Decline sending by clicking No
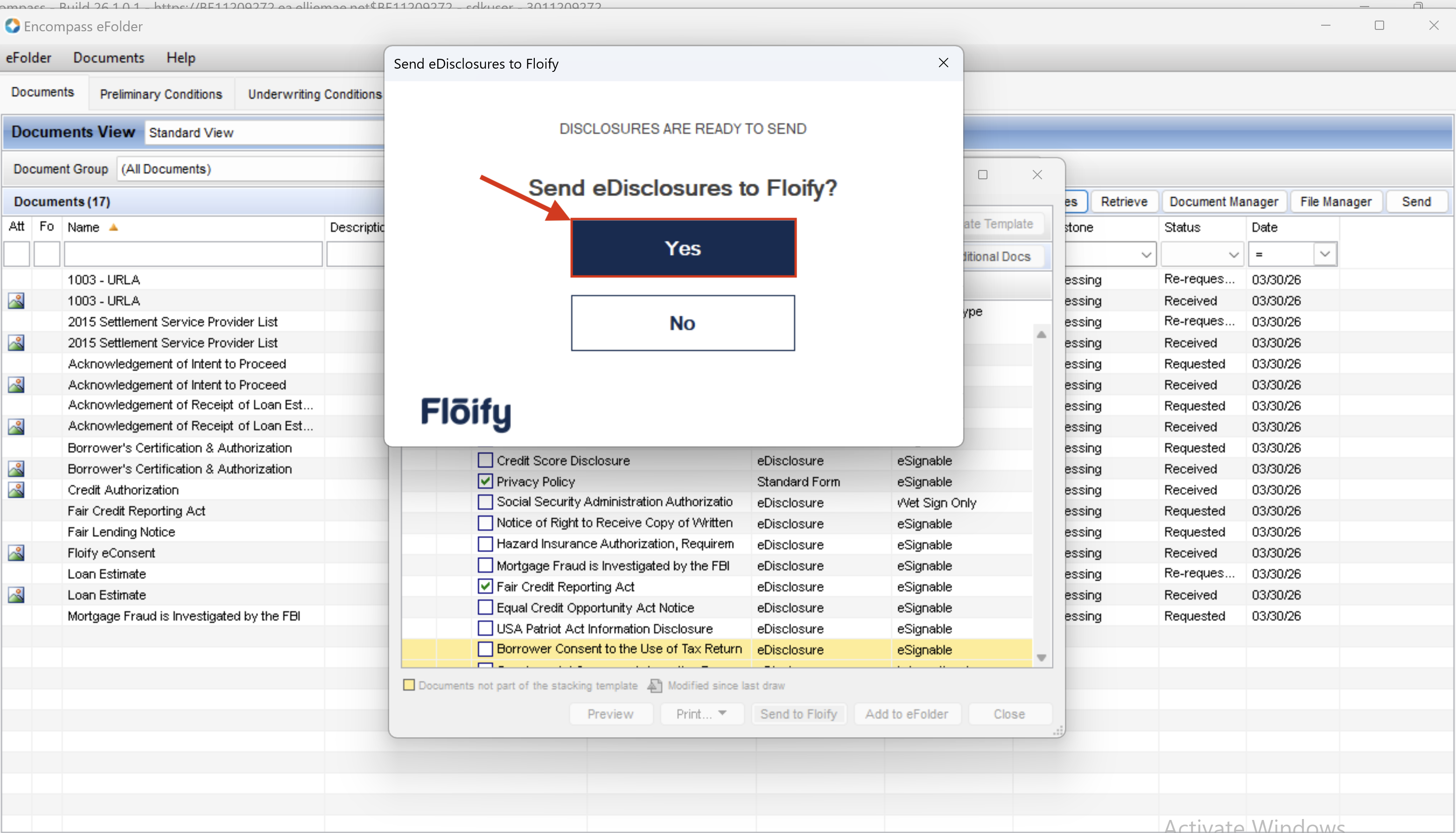Screen dimensions: 1456x833 [683, 323]
